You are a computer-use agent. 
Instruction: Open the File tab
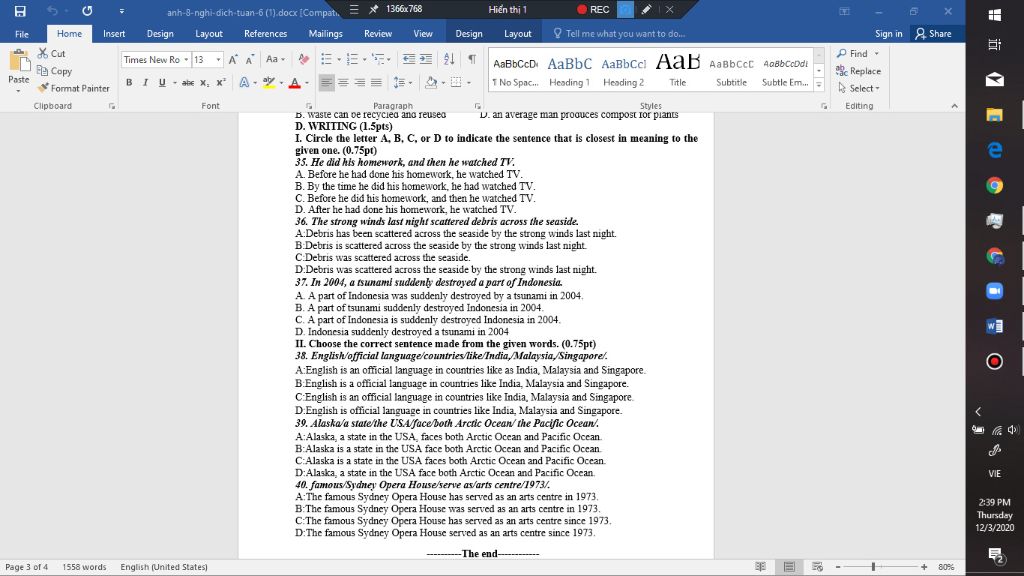(22, 33)
